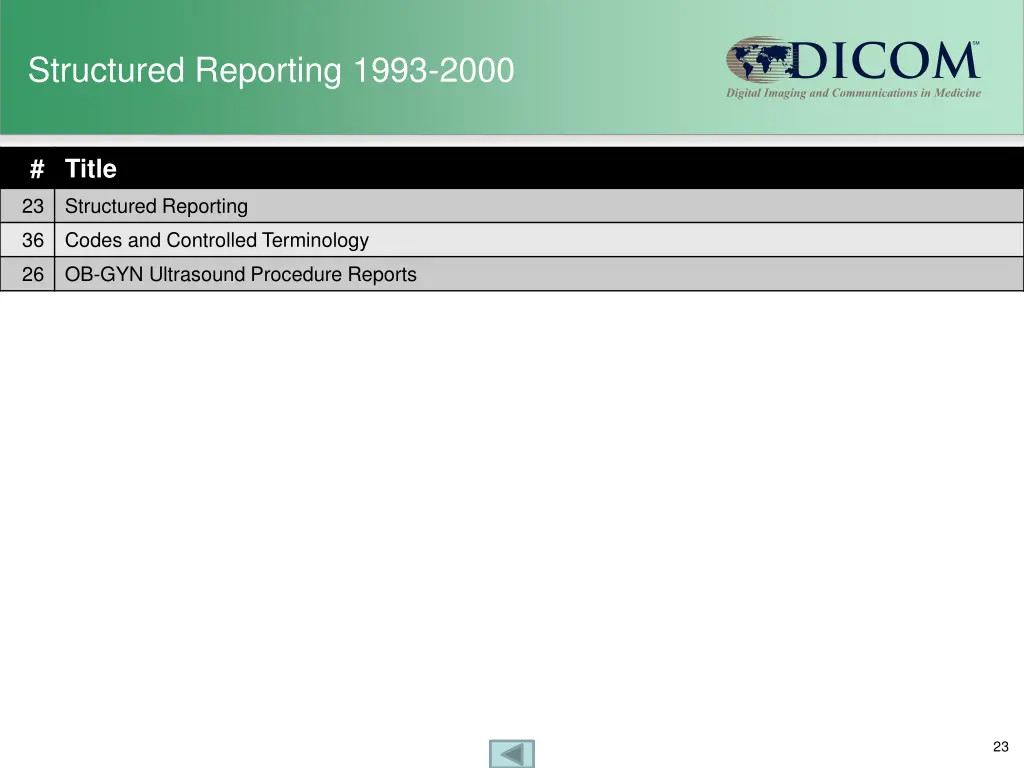
Task: Click the DICOM wordmark text
Action: tap(882, 61)
